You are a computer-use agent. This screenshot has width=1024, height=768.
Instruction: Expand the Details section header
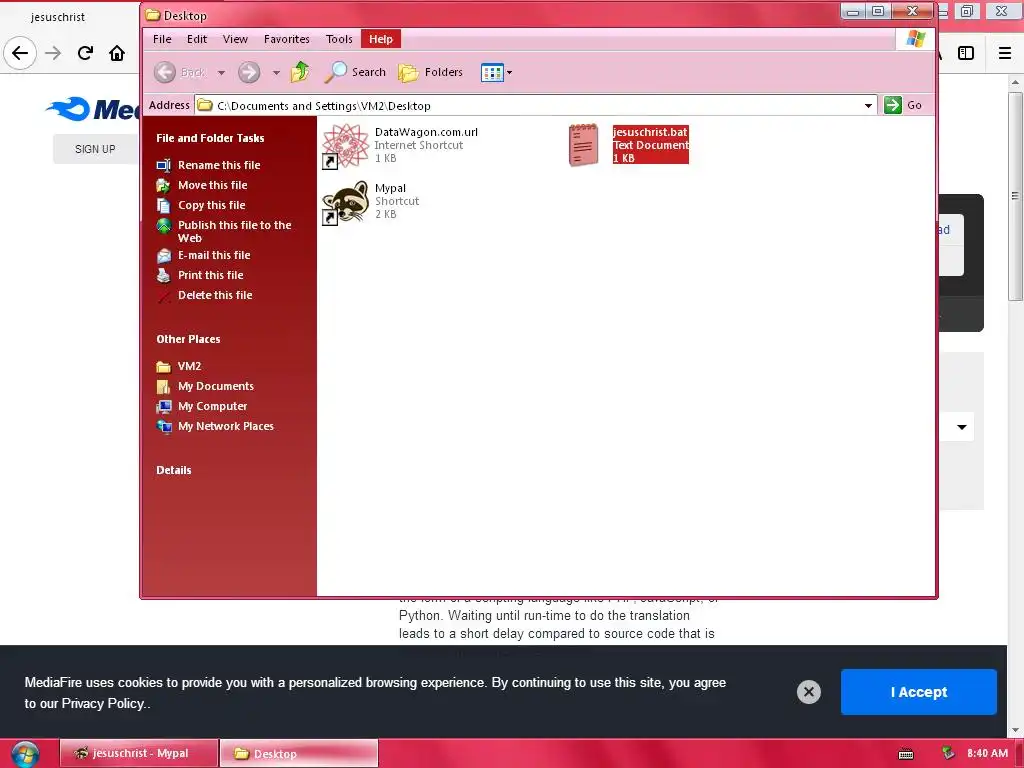[x=174, y=470]
